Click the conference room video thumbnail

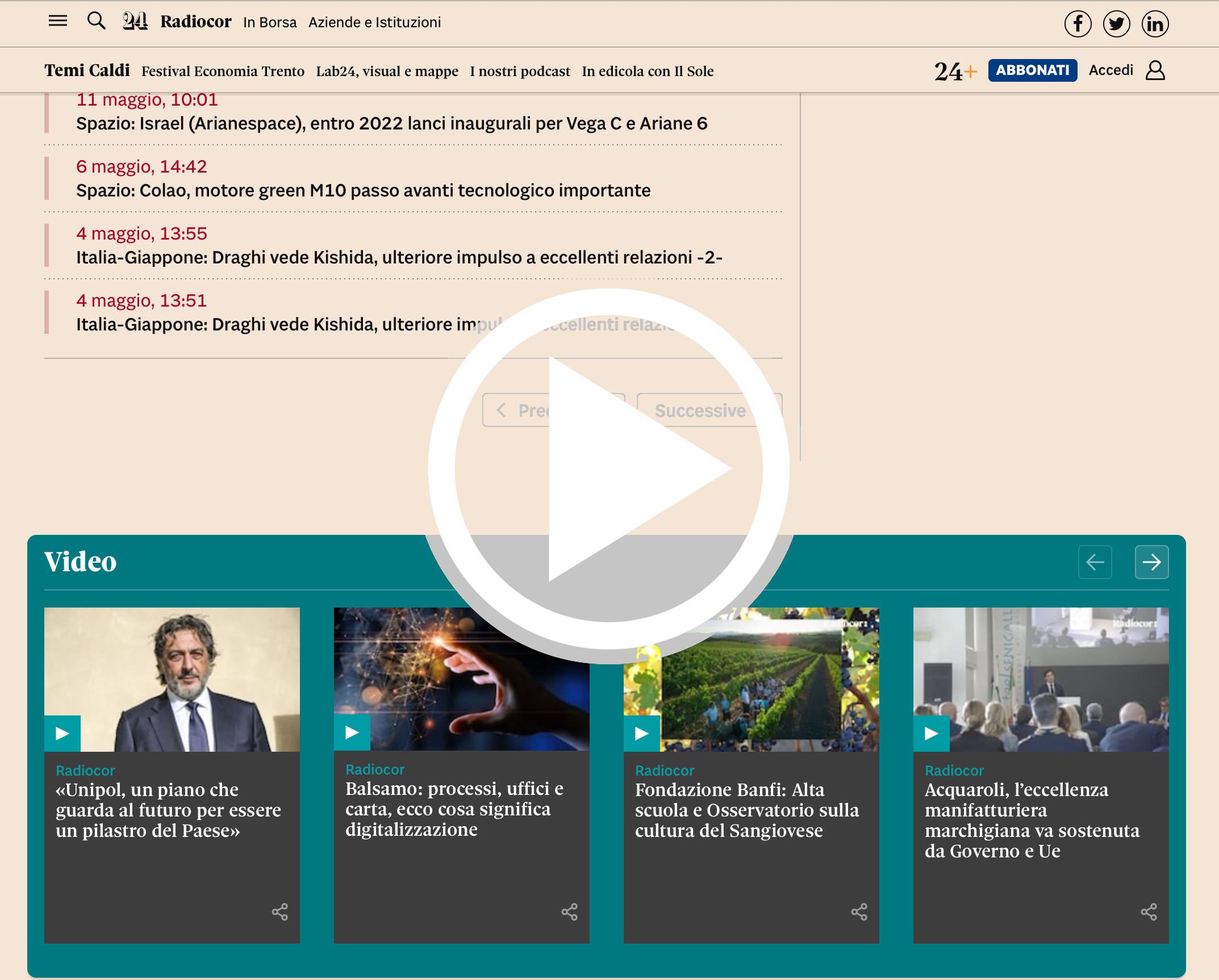(1041, 679)
